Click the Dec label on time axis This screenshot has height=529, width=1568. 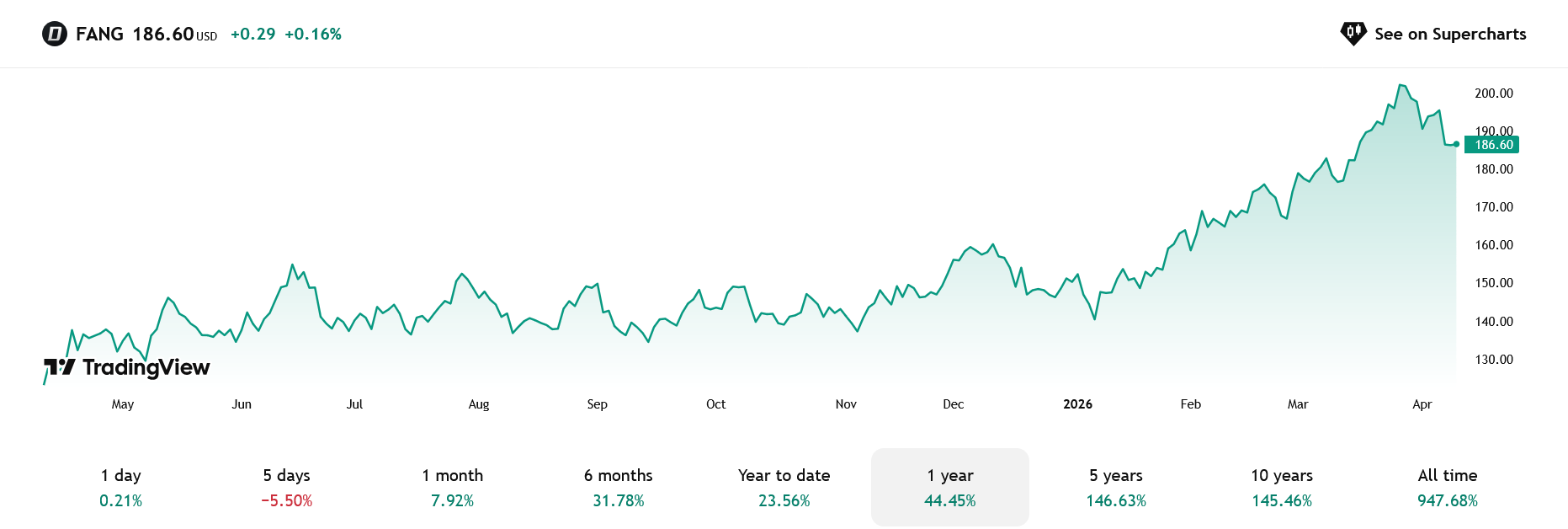(954, 404)
